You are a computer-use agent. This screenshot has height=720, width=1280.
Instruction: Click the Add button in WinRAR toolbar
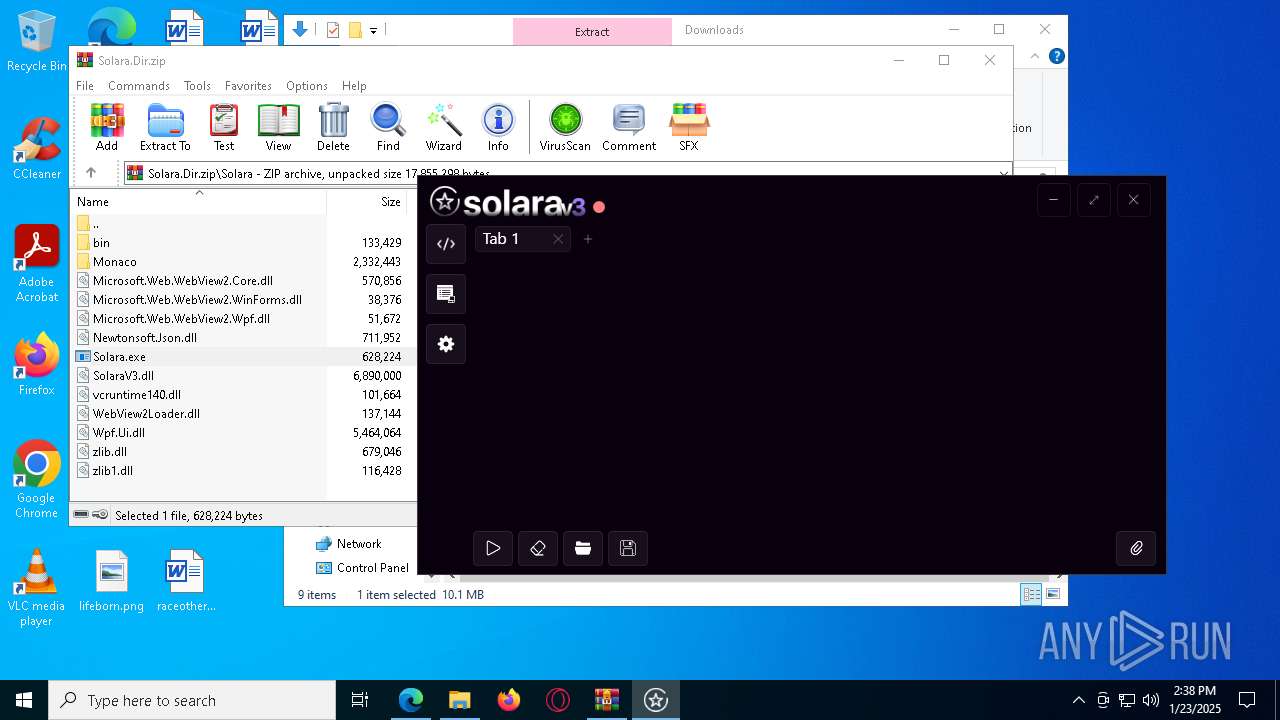pos(107,127)
